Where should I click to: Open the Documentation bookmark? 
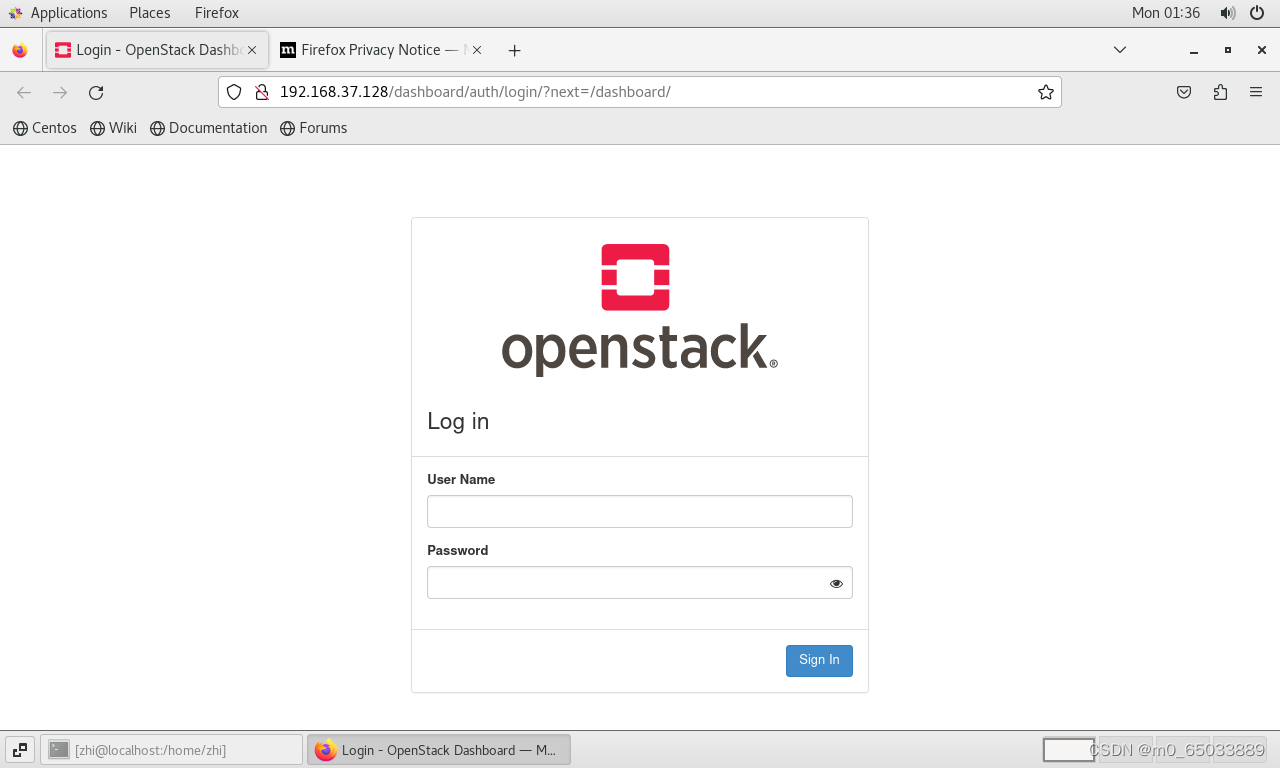point(209,128)
